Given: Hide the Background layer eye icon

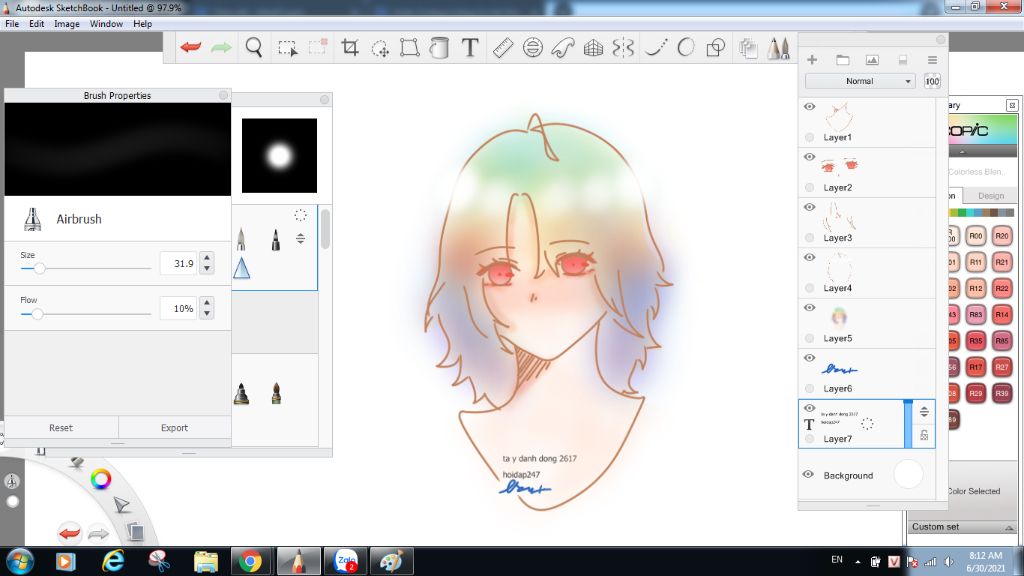Looking at the screenshot, I should (808, 475).
